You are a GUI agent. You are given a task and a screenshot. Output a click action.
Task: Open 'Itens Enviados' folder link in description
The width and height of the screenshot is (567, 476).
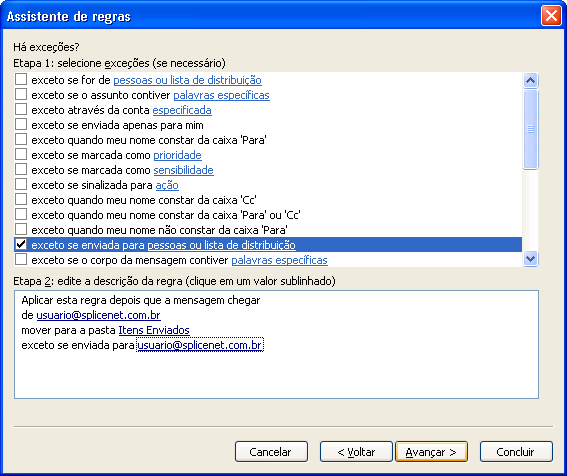point(154,330)
